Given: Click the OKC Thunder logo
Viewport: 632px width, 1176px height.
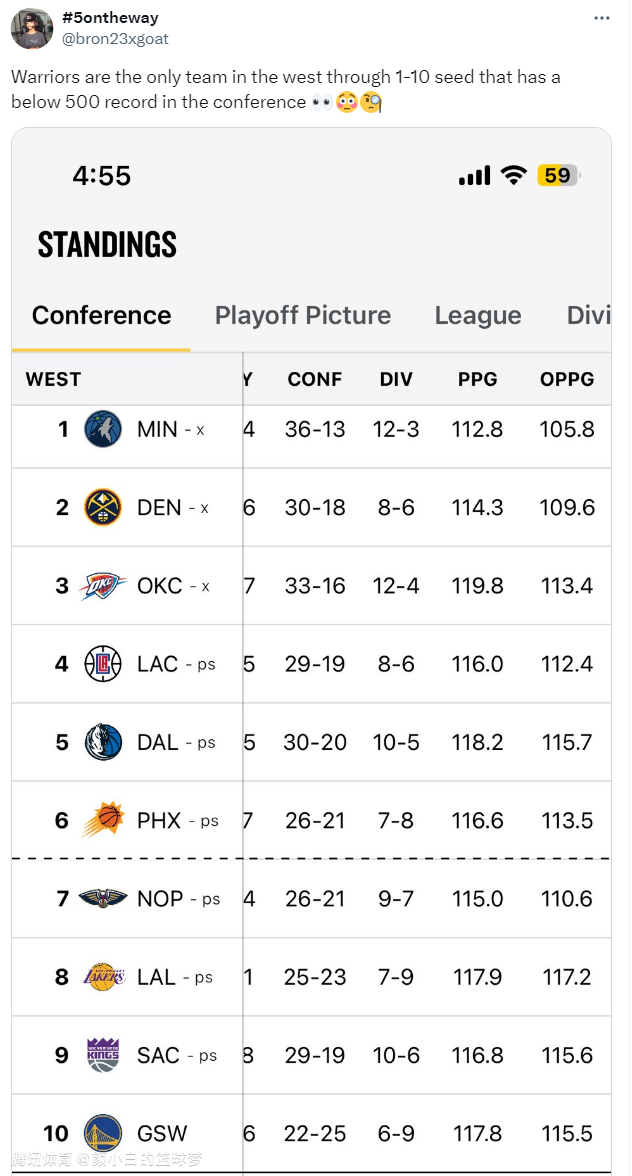Looking at the screenshot, I should 103,586.
